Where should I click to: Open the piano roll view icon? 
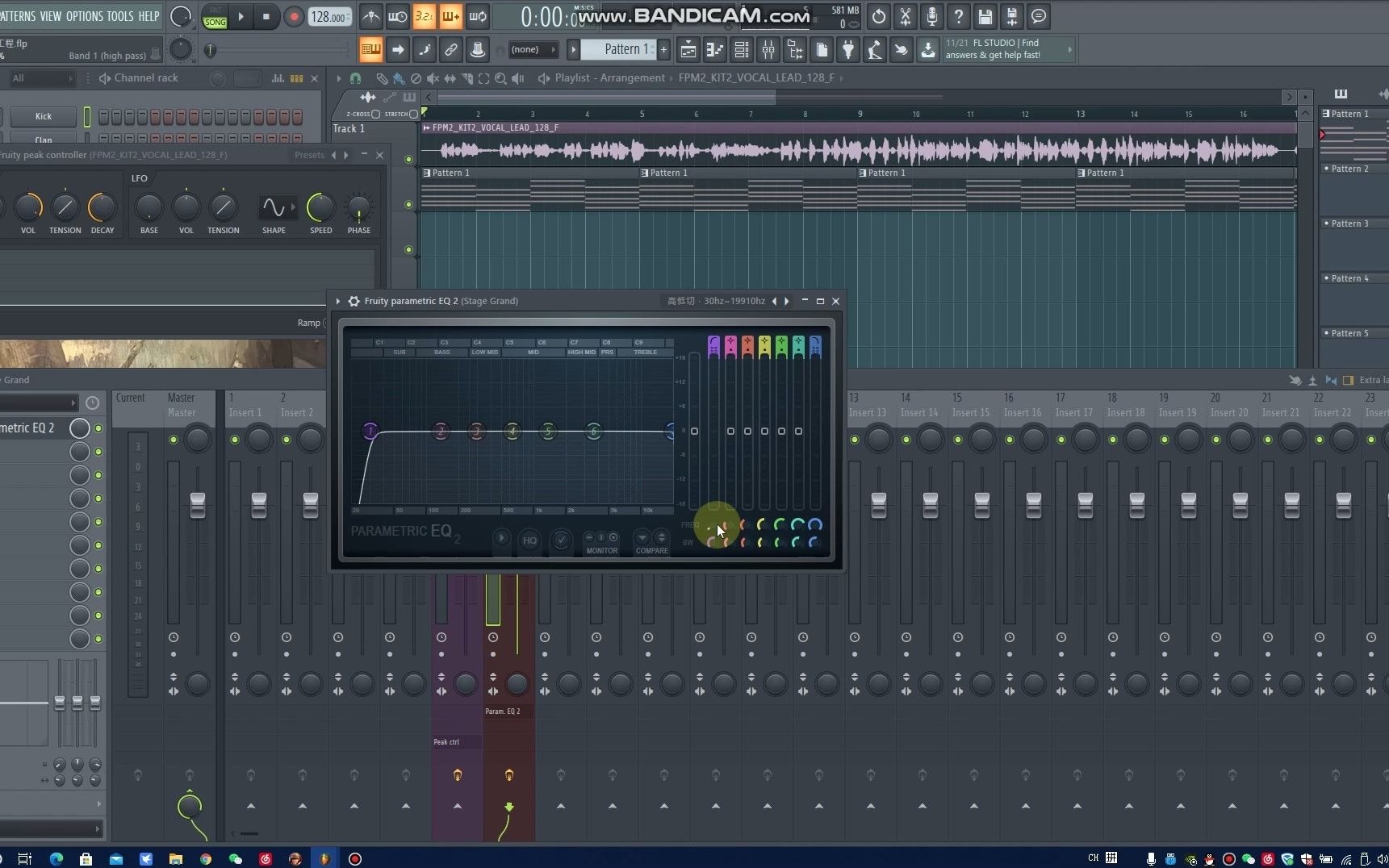pos(715,50)
